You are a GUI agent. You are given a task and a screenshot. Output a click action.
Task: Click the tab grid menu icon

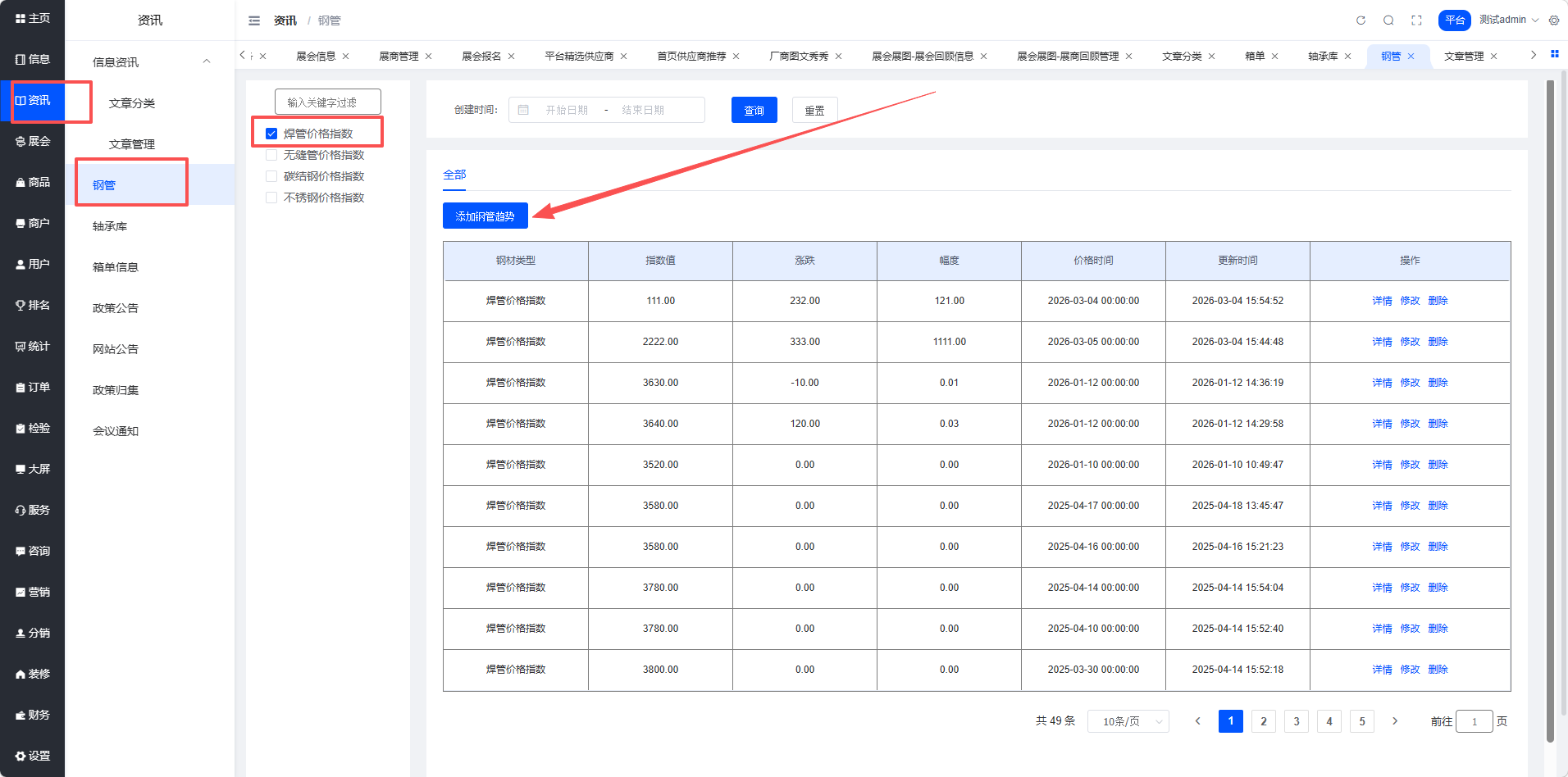[1554, 54]
